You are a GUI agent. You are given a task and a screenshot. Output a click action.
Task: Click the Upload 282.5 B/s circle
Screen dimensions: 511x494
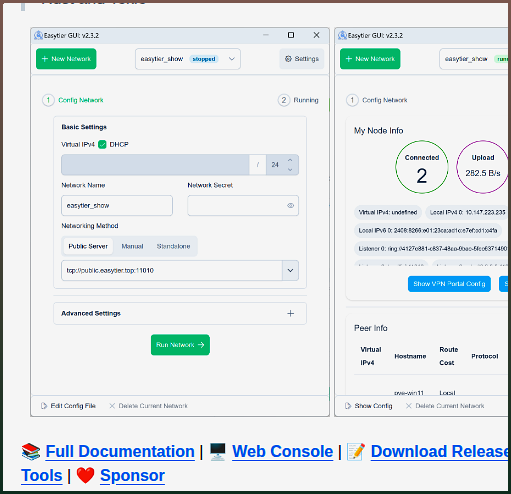[483, 167]
